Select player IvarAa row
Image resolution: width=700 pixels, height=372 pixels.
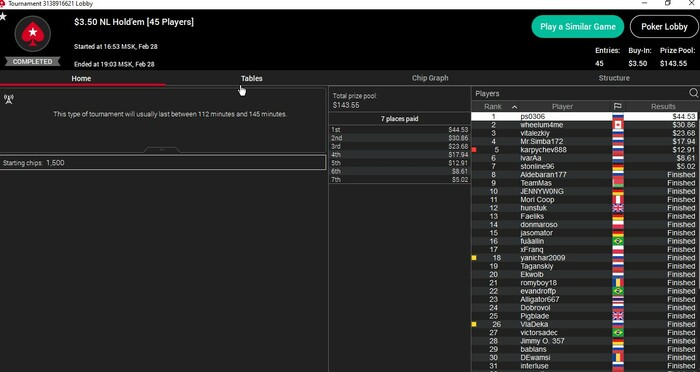[x=584, y=158]
